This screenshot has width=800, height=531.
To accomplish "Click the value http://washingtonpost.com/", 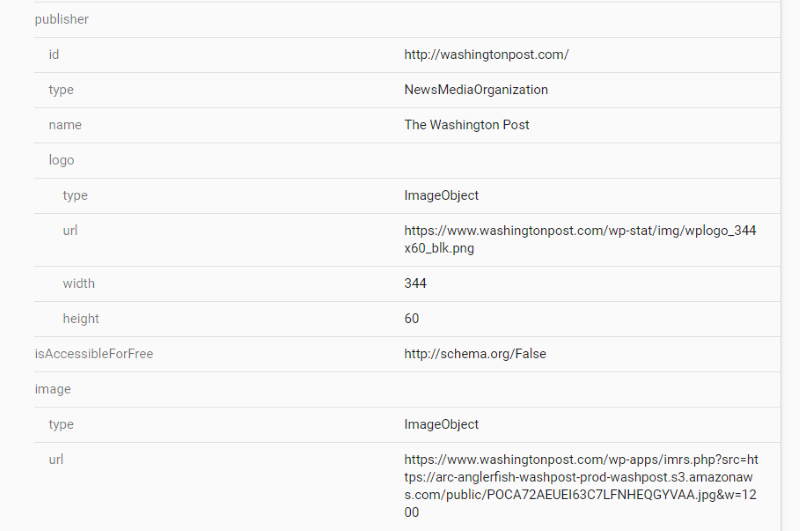I will 486,55.
